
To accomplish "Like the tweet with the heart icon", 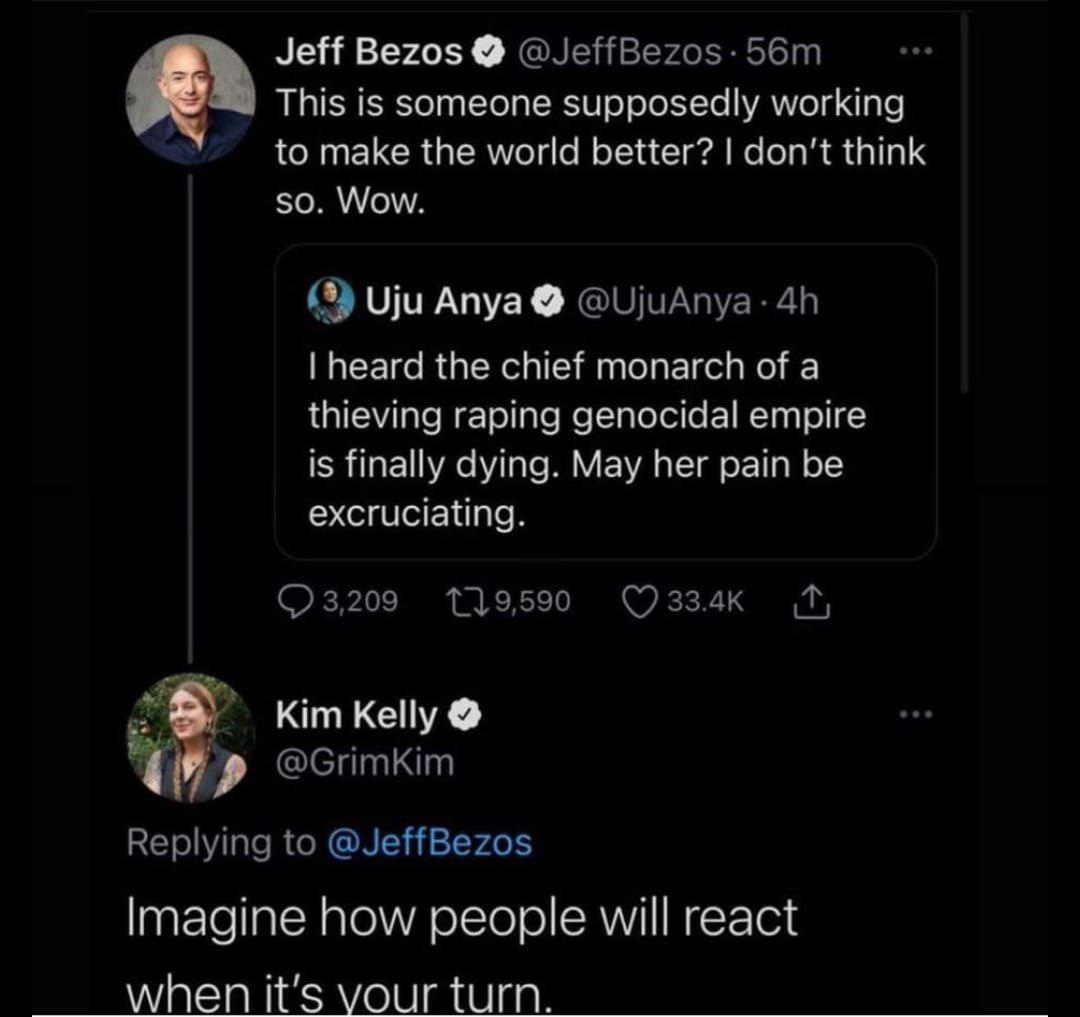I will click(637, 600).
